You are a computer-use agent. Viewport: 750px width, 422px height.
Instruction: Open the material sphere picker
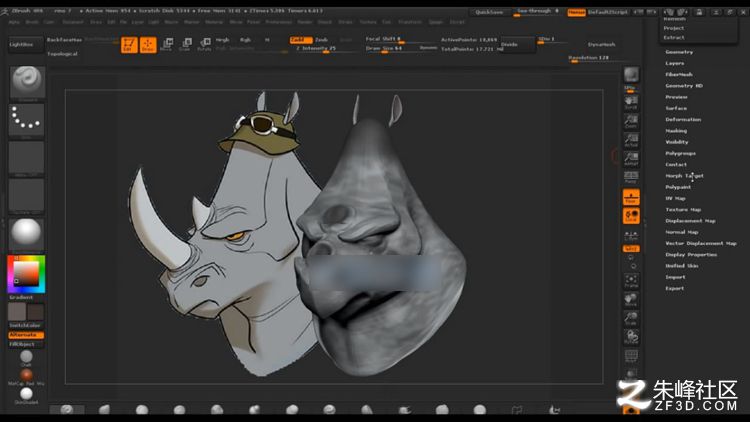[26, 233]
